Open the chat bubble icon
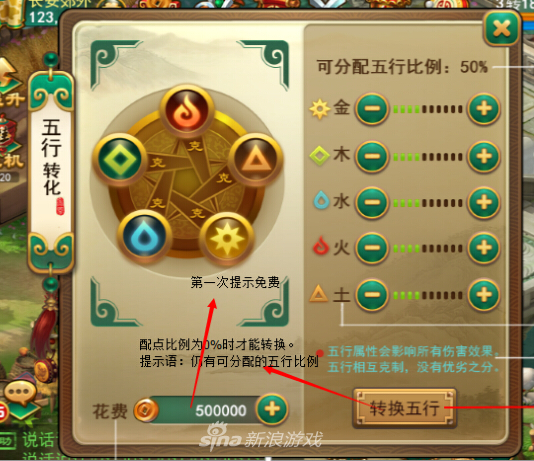Image resolution: width=534 pixels, height=461 pixels. point(19,393)
